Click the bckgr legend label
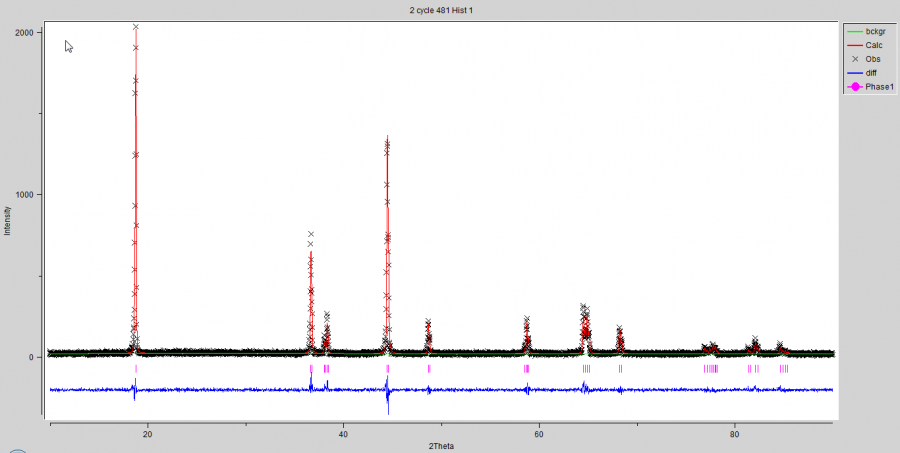Viewport: 900px width, 453px height. 876,31
